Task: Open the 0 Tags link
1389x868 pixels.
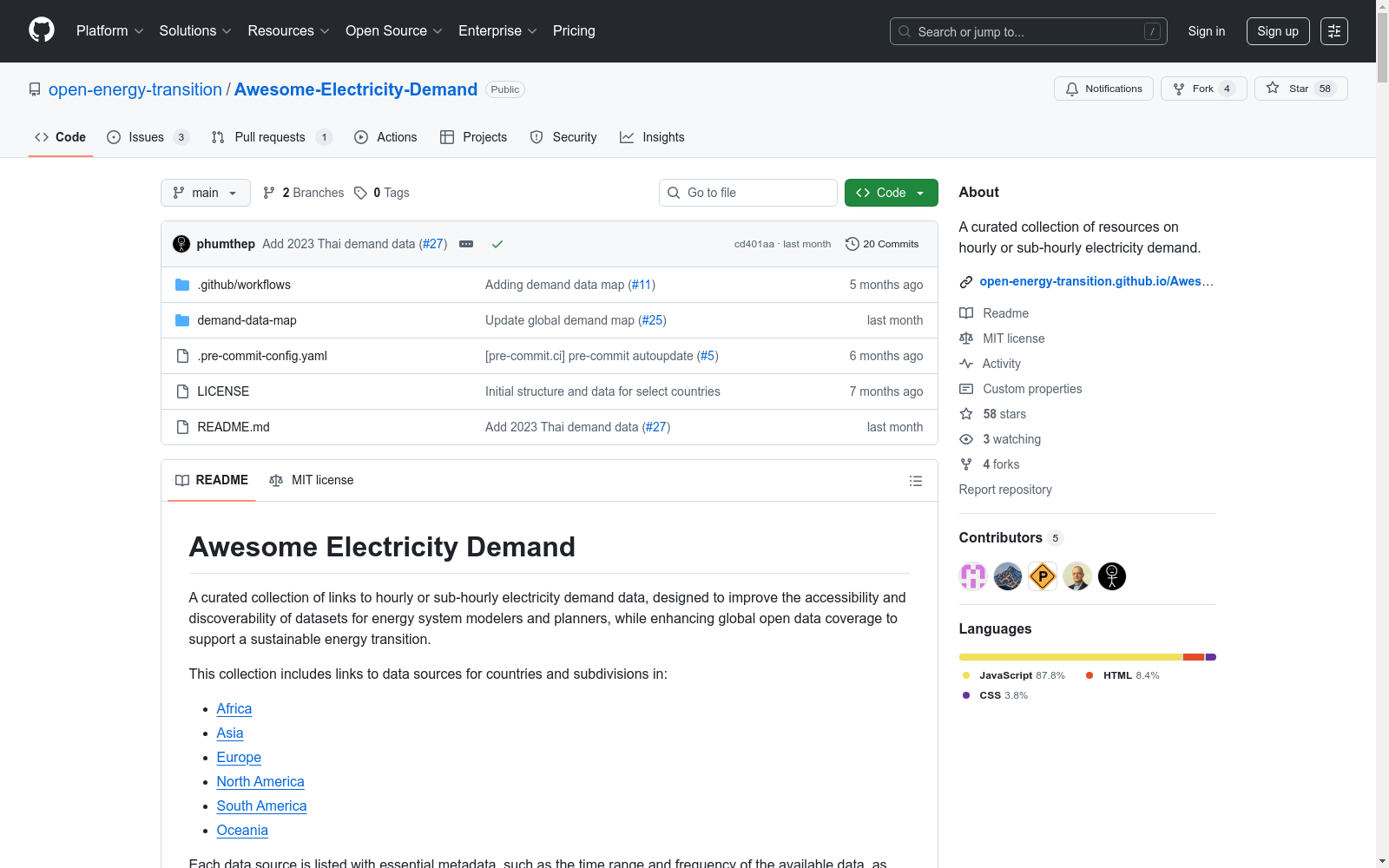Action: click(382, 193)
